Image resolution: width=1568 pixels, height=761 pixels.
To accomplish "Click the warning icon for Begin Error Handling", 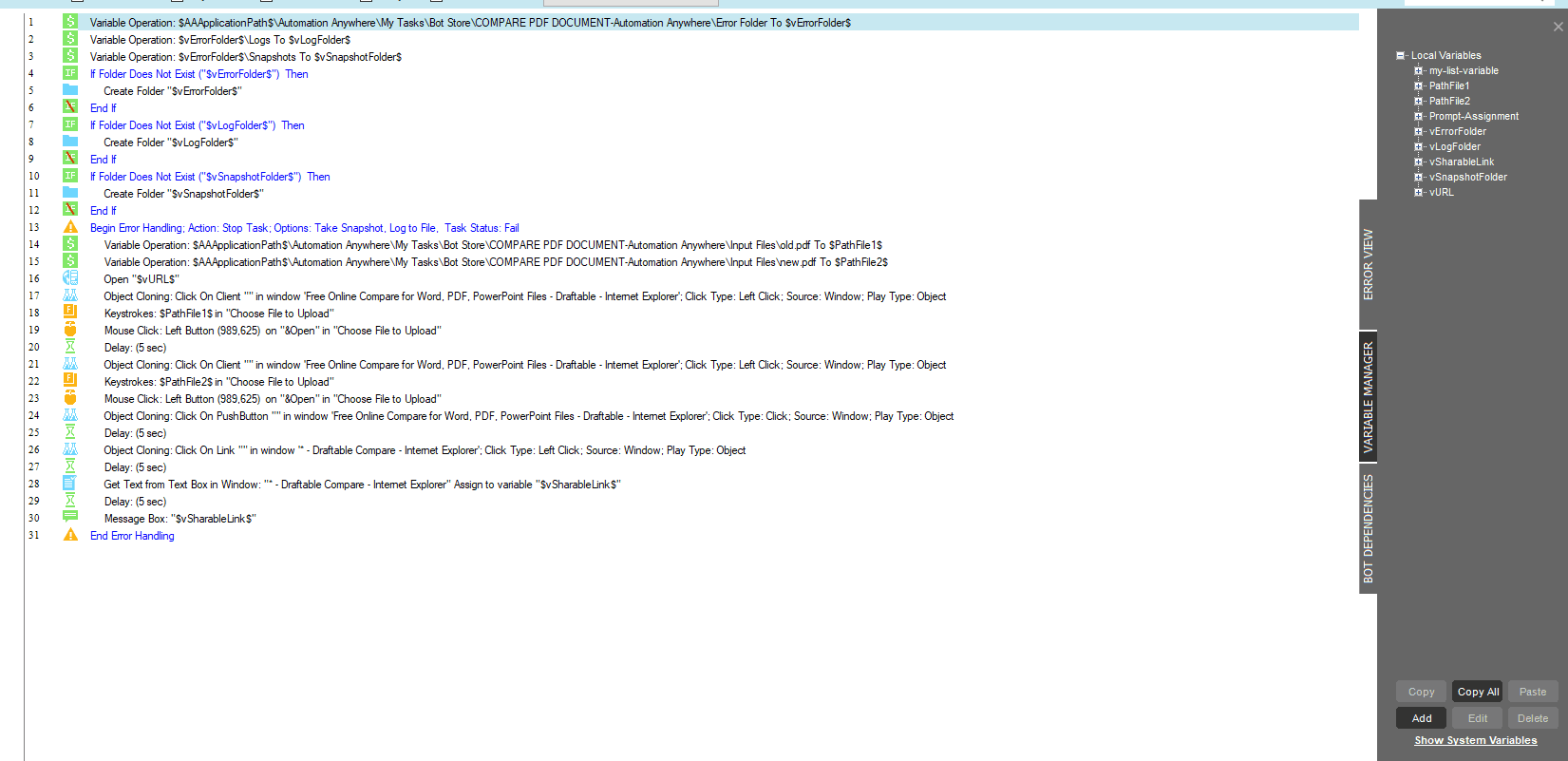I will point(70,227).
